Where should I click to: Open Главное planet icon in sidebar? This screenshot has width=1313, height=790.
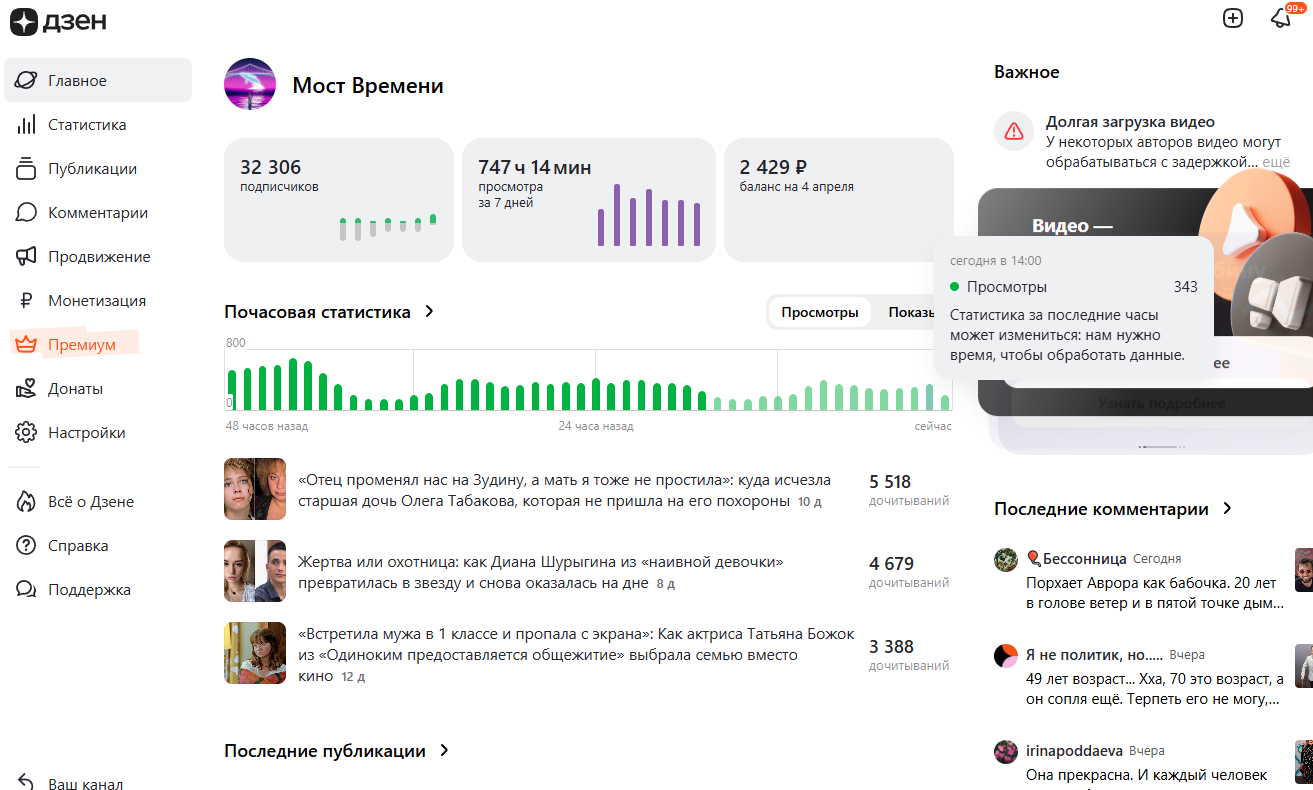coord(27,81)
